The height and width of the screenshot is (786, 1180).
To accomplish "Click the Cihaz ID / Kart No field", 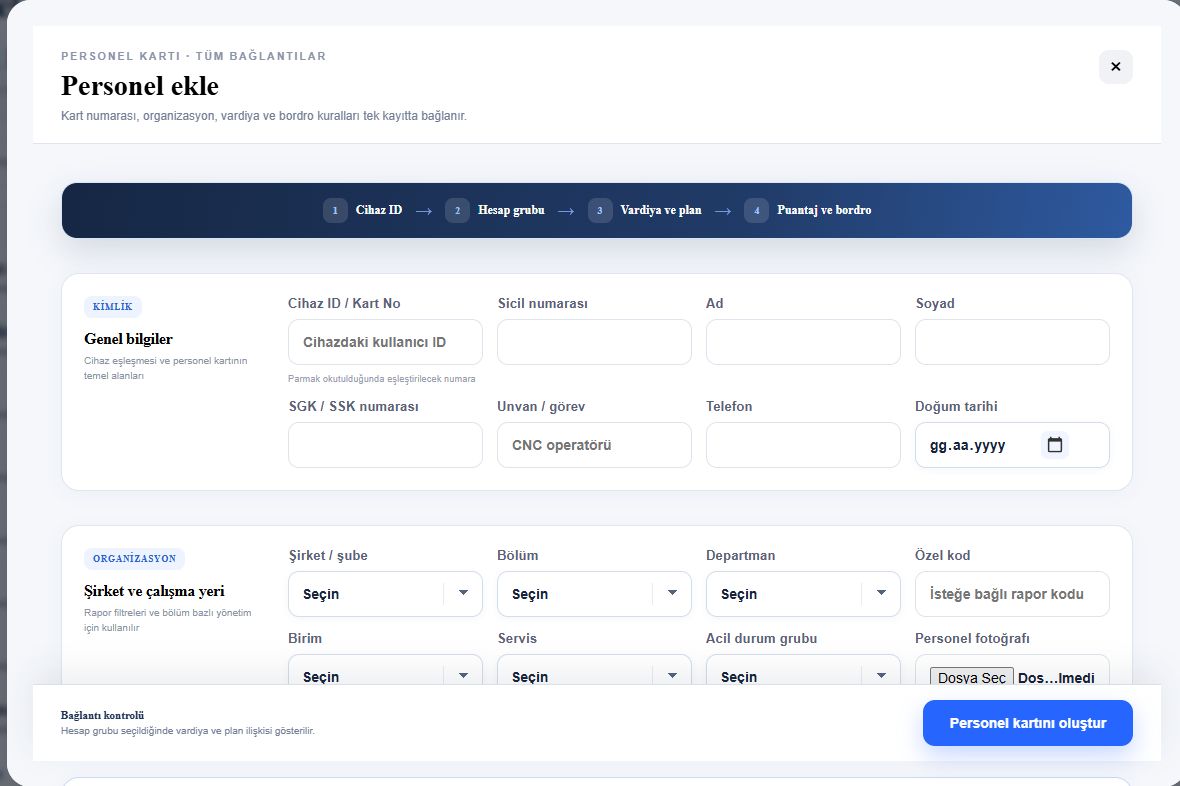I will coord(385,342).
